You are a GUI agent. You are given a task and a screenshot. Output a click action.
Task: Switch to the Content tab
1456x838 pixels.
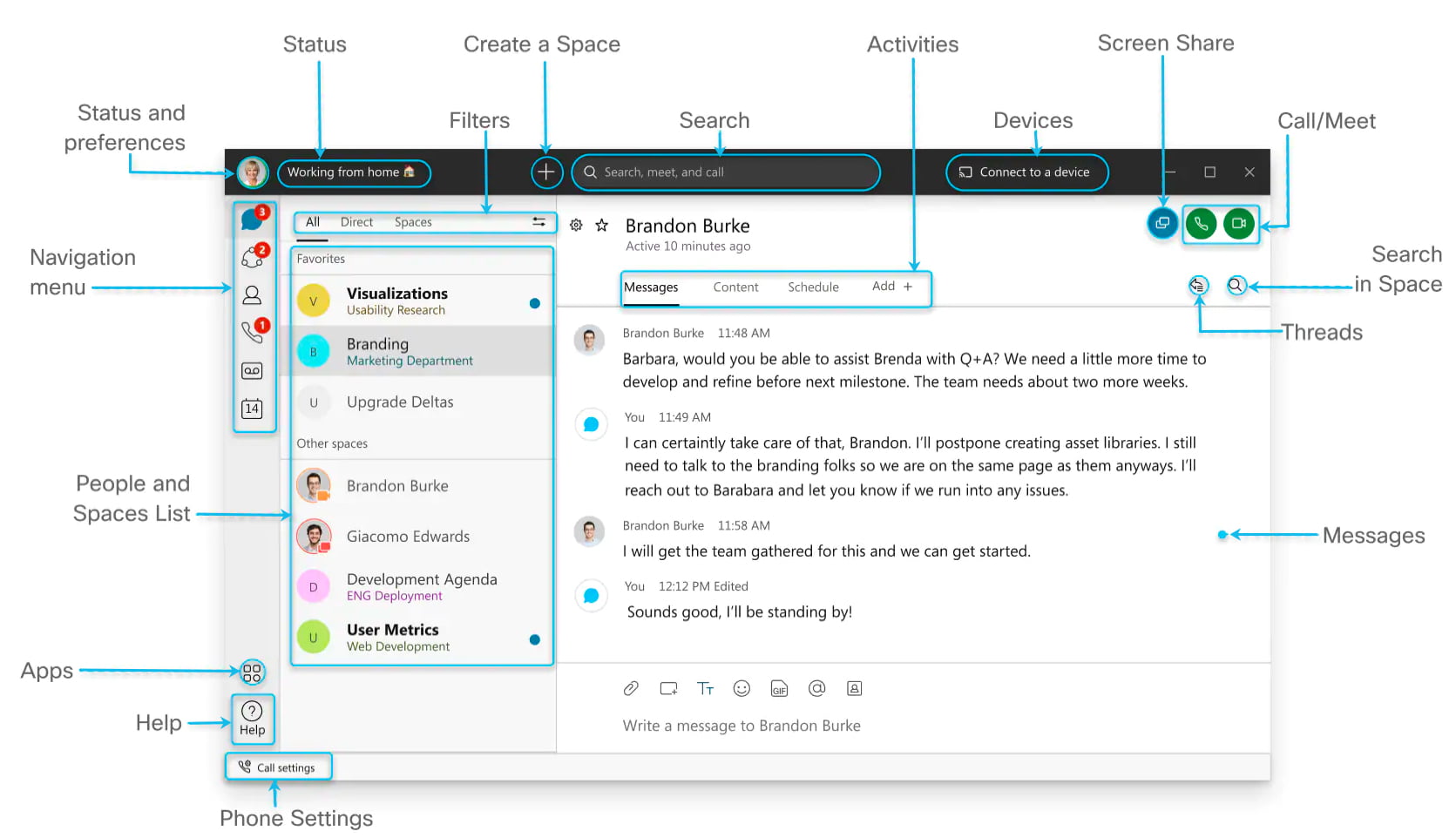735,287
